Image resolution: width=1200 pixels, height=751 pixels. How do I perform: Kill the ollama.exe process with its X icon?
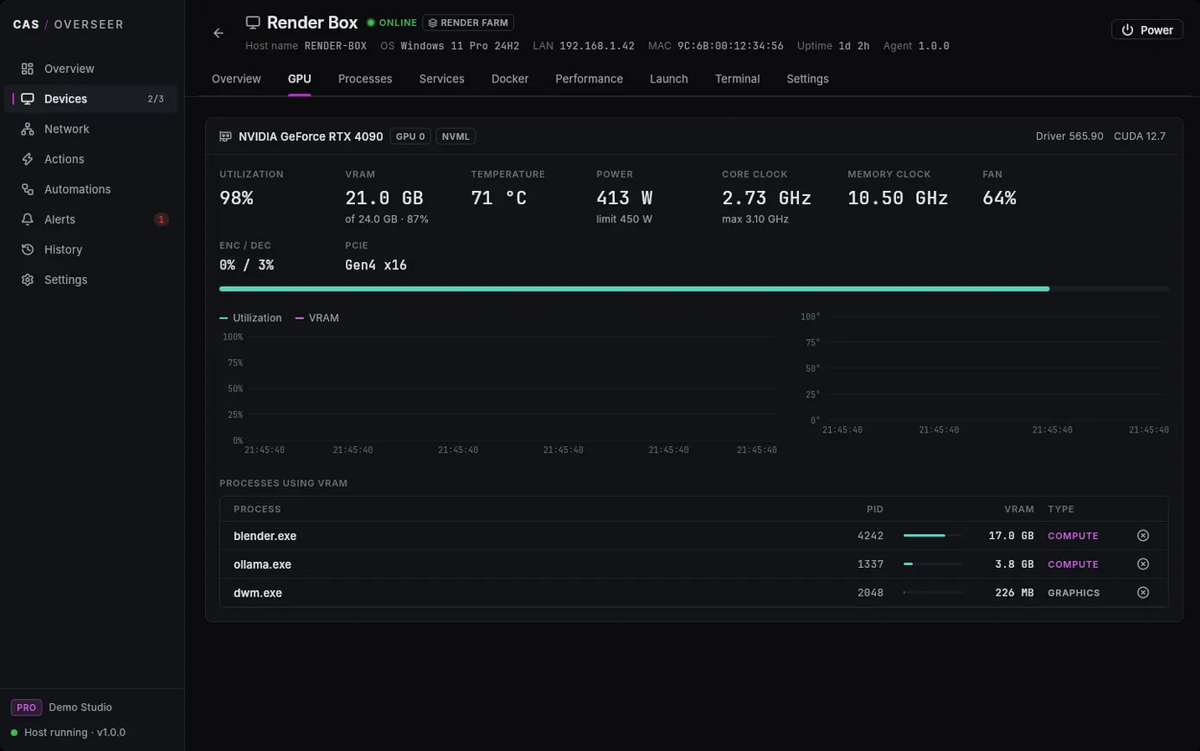click(1143, 564)
